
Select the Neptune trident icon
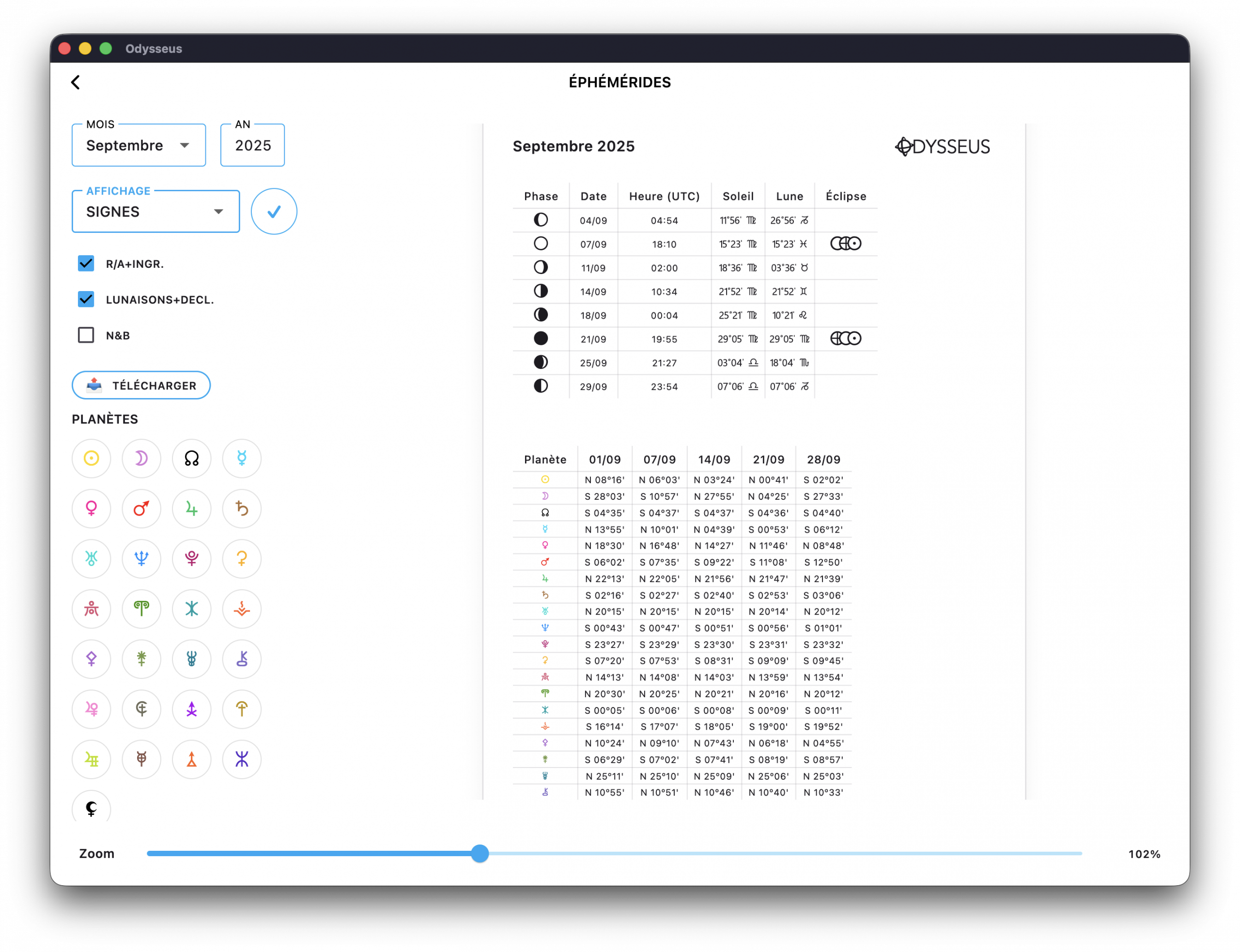(141, 559)
